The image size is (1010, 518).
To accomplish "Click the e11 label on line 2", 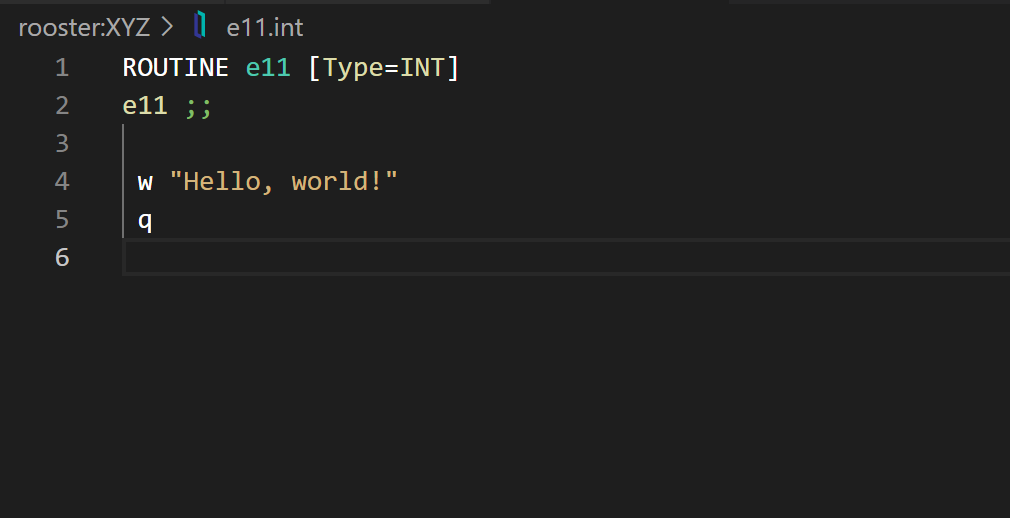I will coord(145,106).
